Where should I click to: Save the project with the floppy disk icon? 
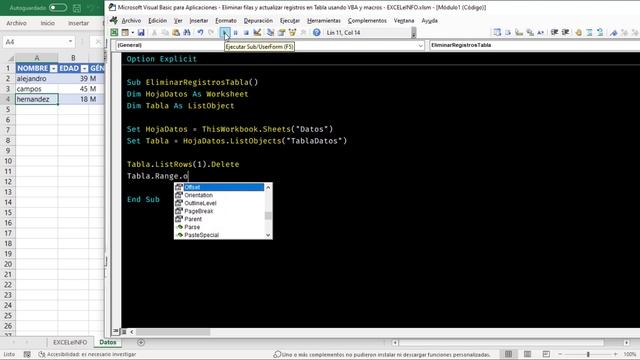141,33
